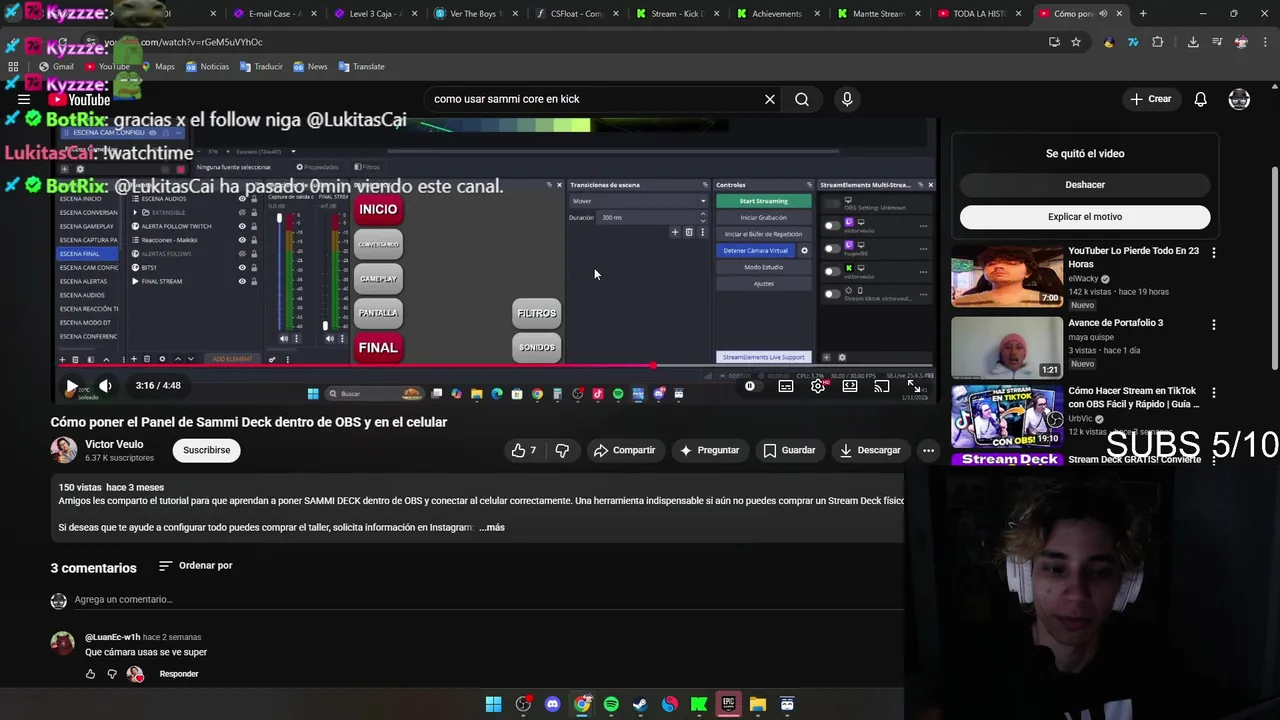The image size is (1280, 720).
Task: Open the Maps bookmark
Action: (x=158, y=67)
